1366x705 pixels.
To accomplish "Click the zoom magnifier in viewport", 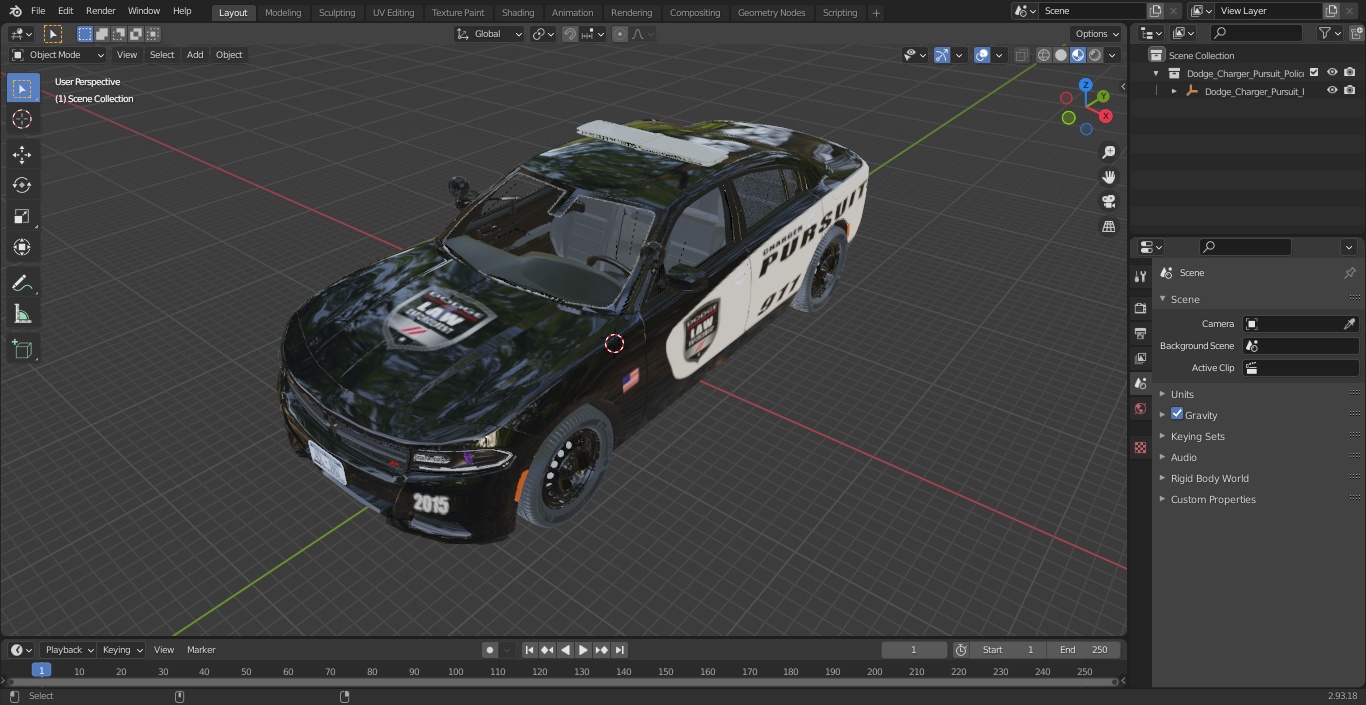I will 1108,152.
